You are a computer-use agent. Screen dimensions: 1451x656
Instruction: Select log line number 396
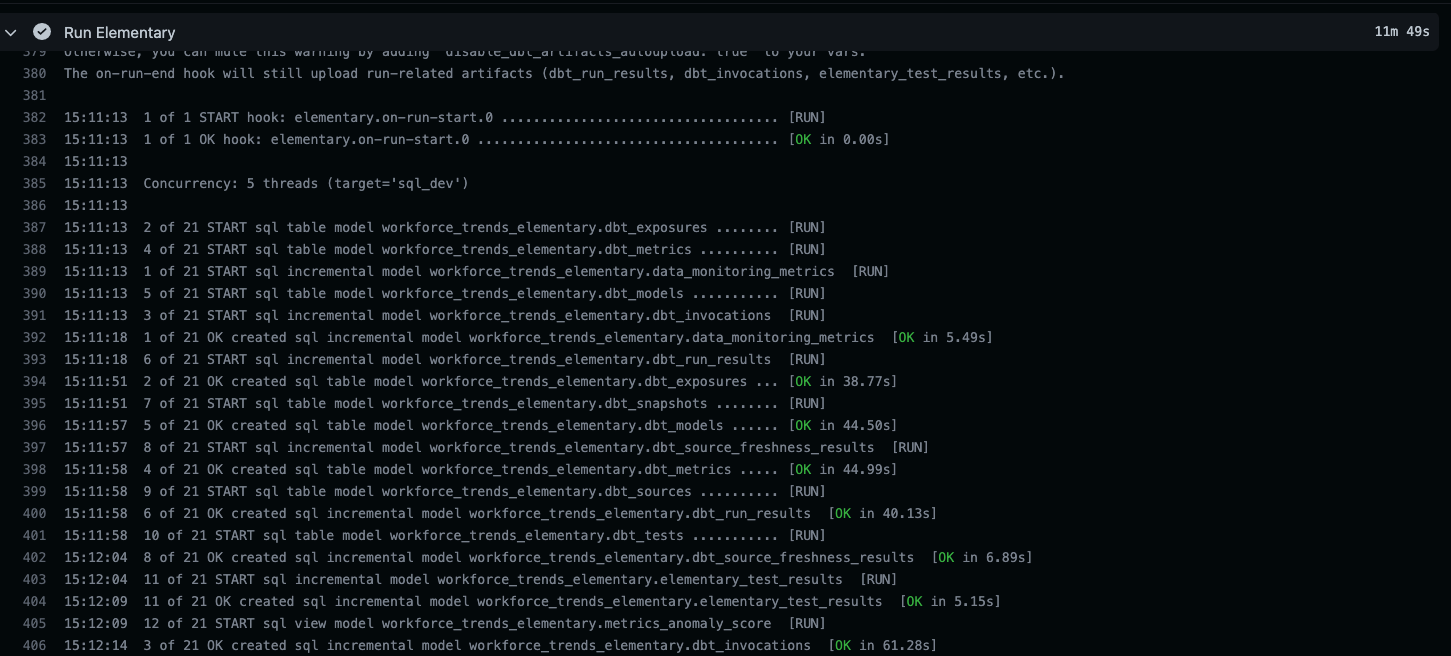[35, 425]
